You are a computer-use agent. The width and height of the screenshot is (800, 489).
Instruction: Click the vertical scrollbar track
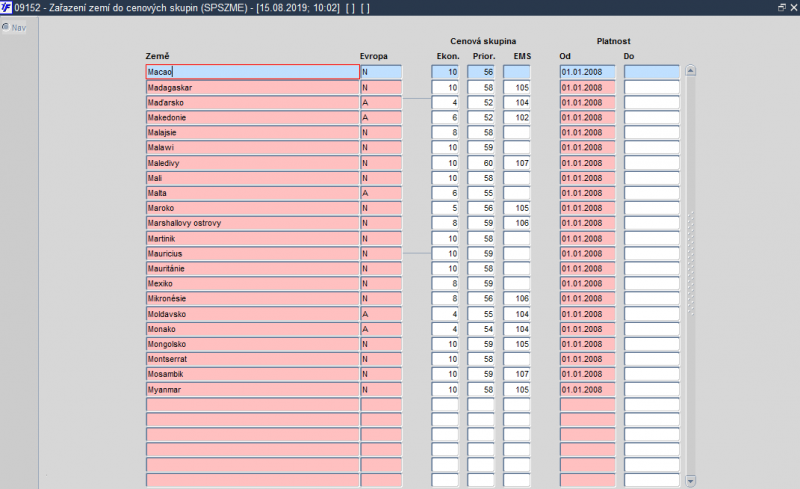point(690,276)
